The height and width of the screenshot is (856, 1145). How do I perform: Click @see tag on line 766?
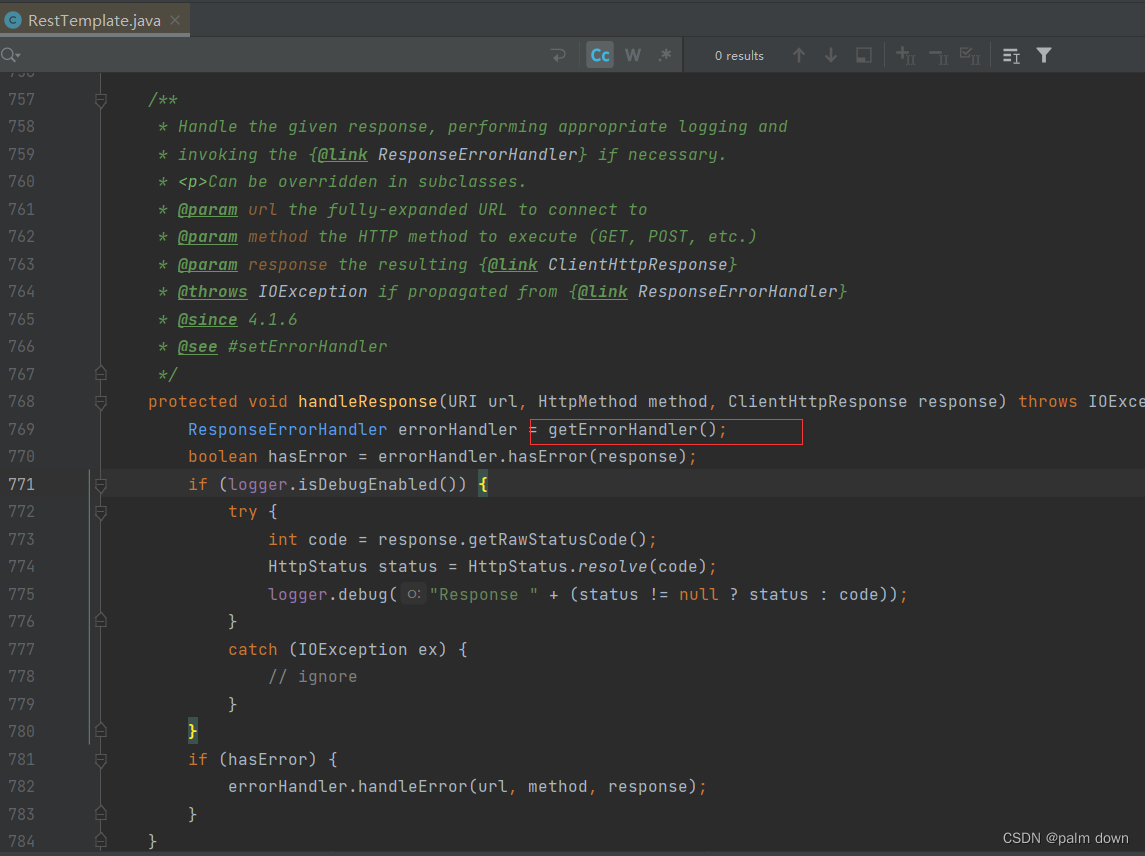197,346
